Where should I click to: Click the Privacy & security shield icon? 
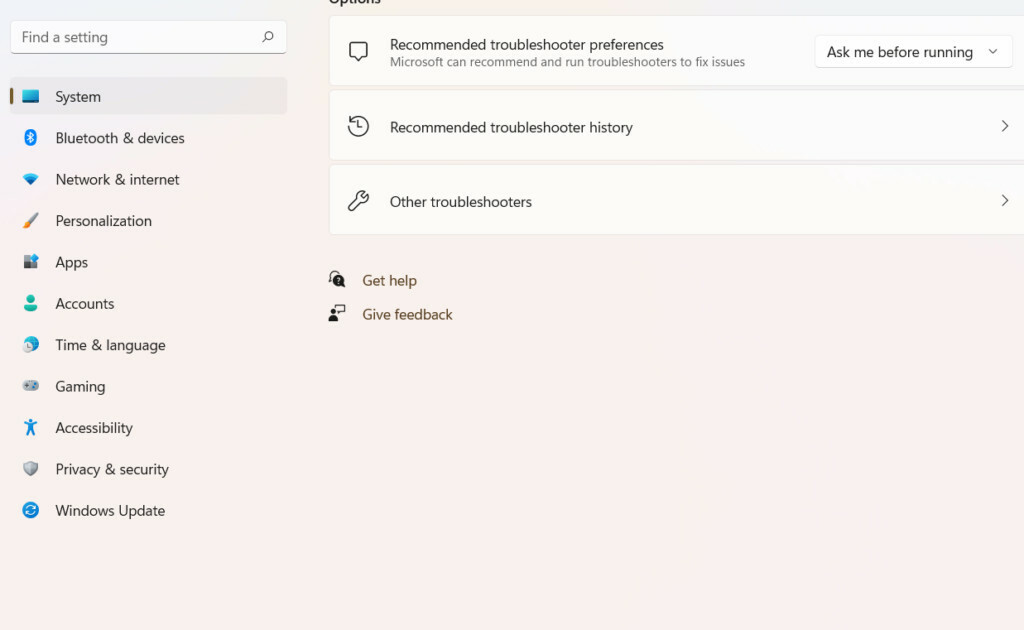pyautogui.click(x=31, y=469)
